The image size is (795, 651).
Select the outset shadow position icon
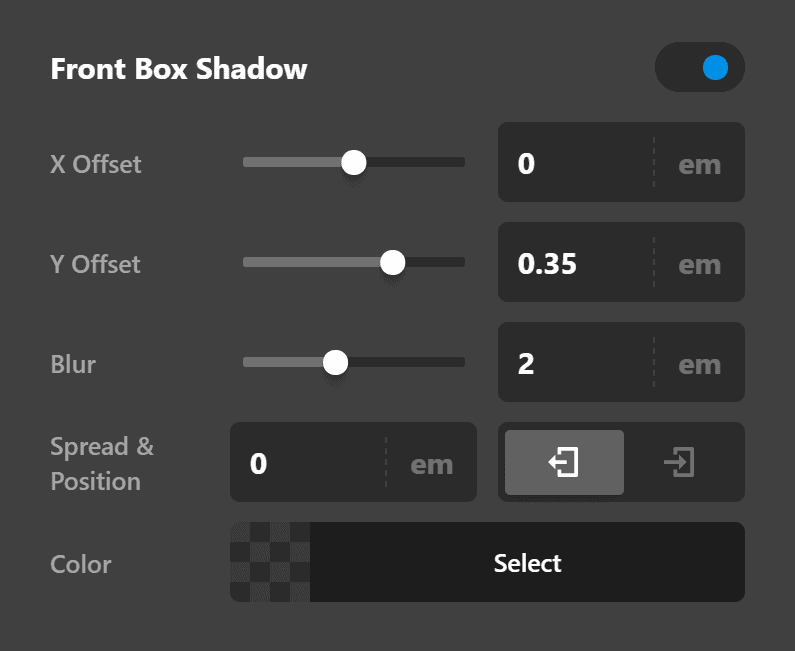pyautogui.click(x=564, y=462)
